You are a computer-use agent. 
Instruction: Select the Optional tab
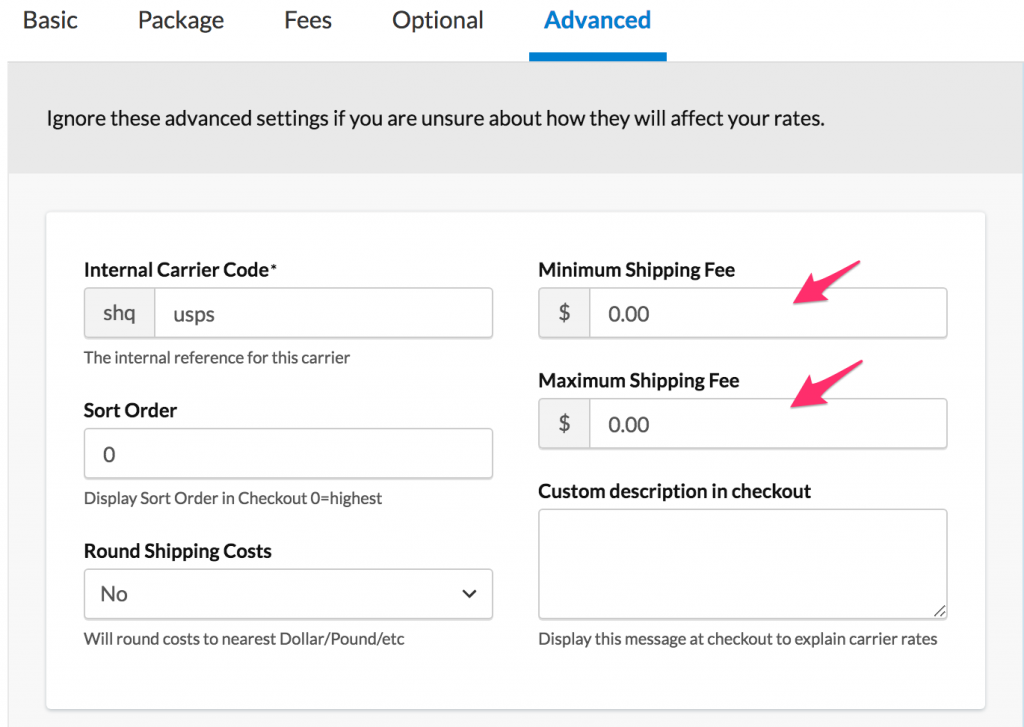tap(438, 21)
